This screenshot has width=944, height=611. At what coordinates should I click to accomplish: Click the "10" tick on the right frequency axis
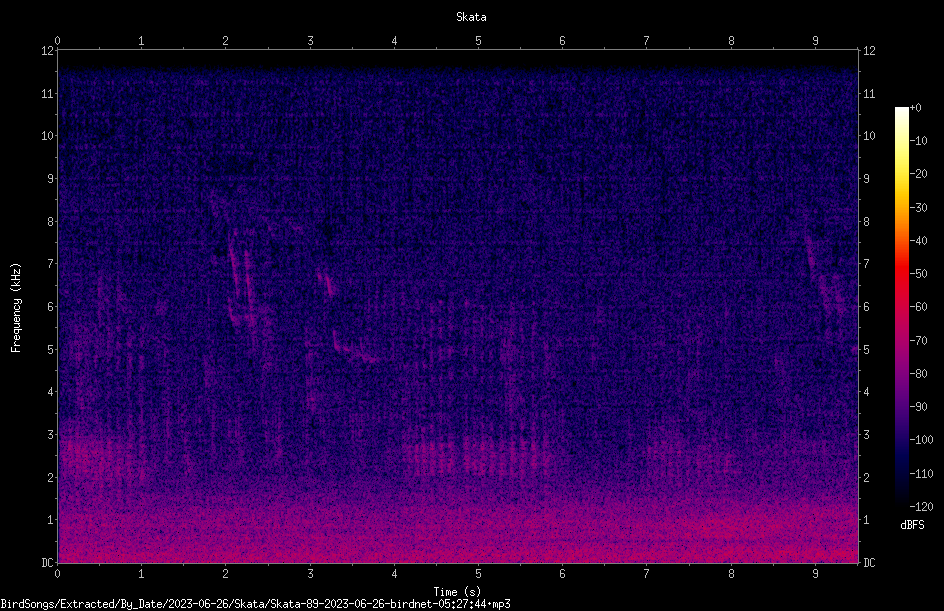869,136
